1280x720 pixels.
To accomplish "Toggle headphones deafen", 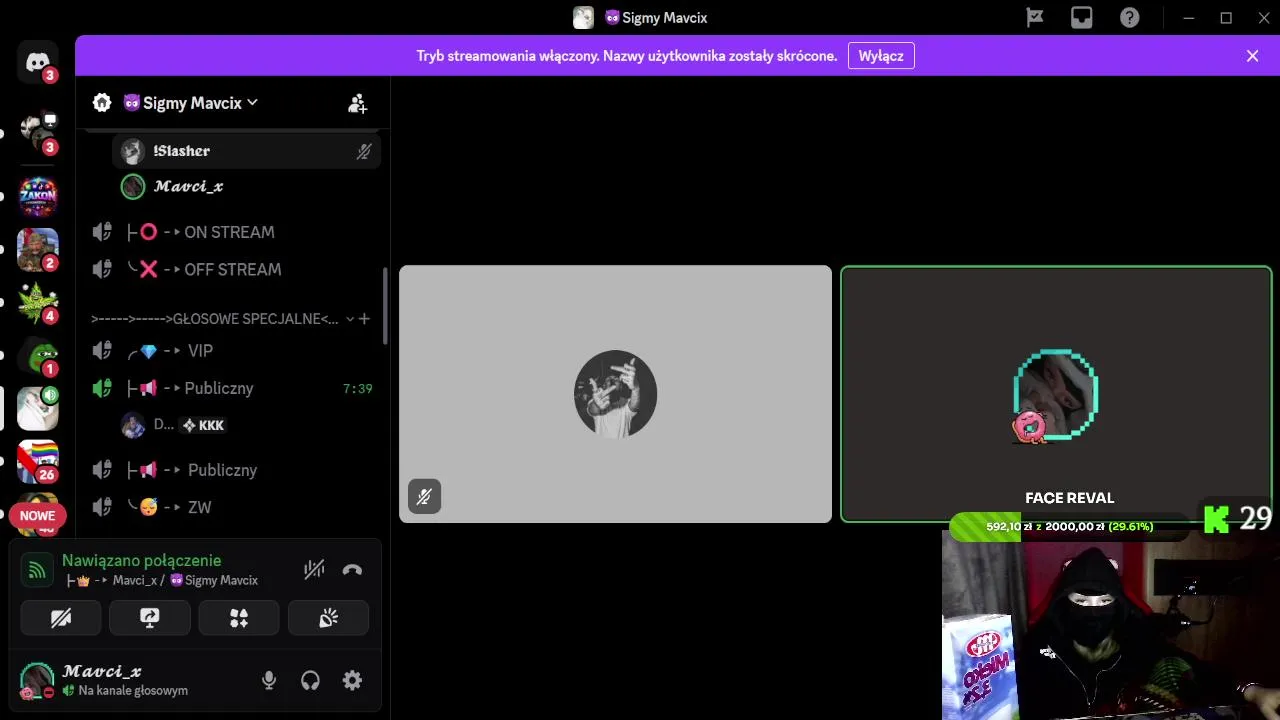I will [310, 680].
